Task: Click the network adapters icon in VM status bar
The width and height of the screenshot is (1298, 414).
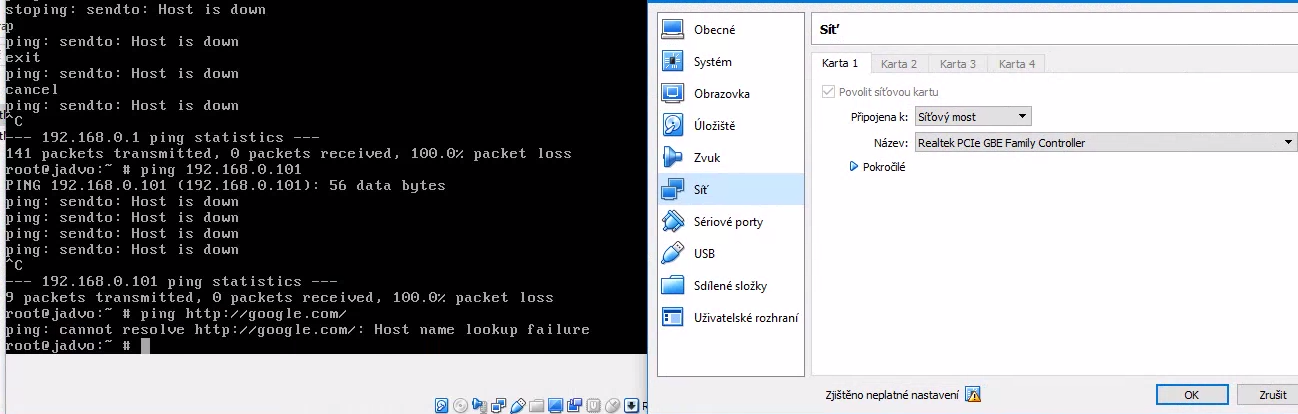Action: point(498,405)
